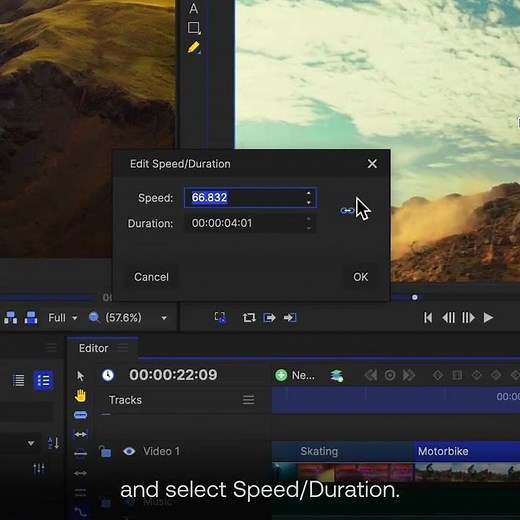Open the 57.6% zoom level dropdown
Viewport: 520px width, 520px height.
(164, 318)
